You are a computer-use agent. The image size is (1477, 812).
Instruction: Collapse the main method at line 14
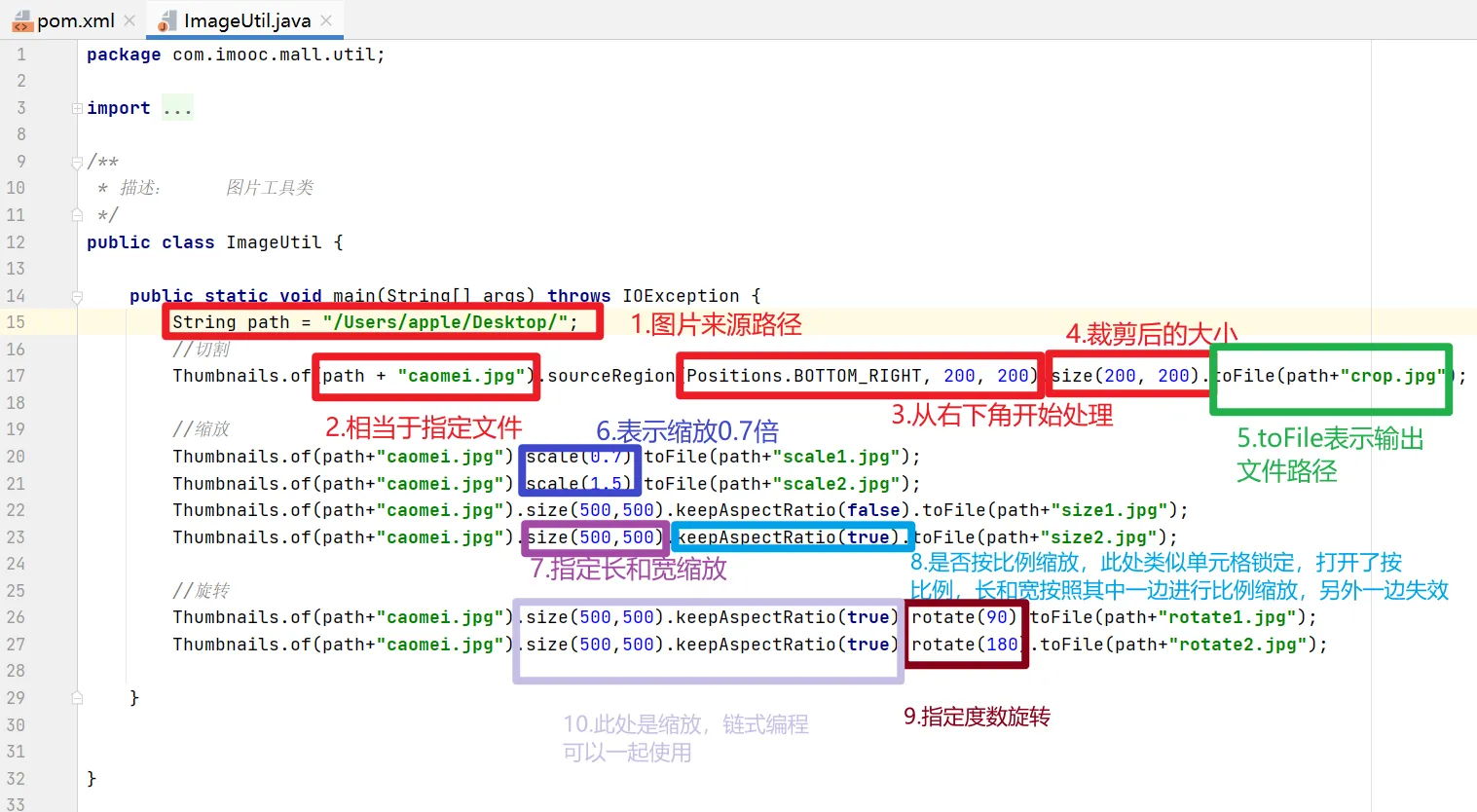(x=77, y=296)
